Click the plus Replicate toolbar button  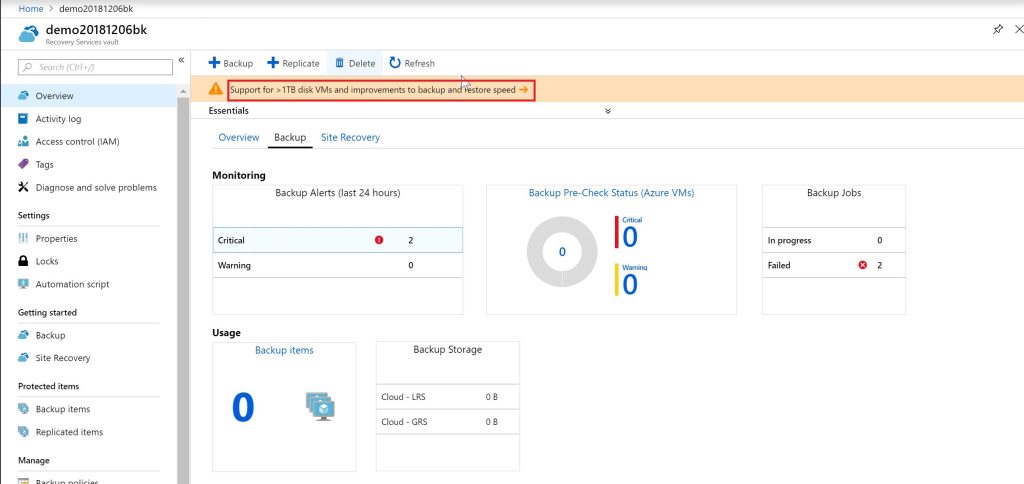click(x=293, y=63)
